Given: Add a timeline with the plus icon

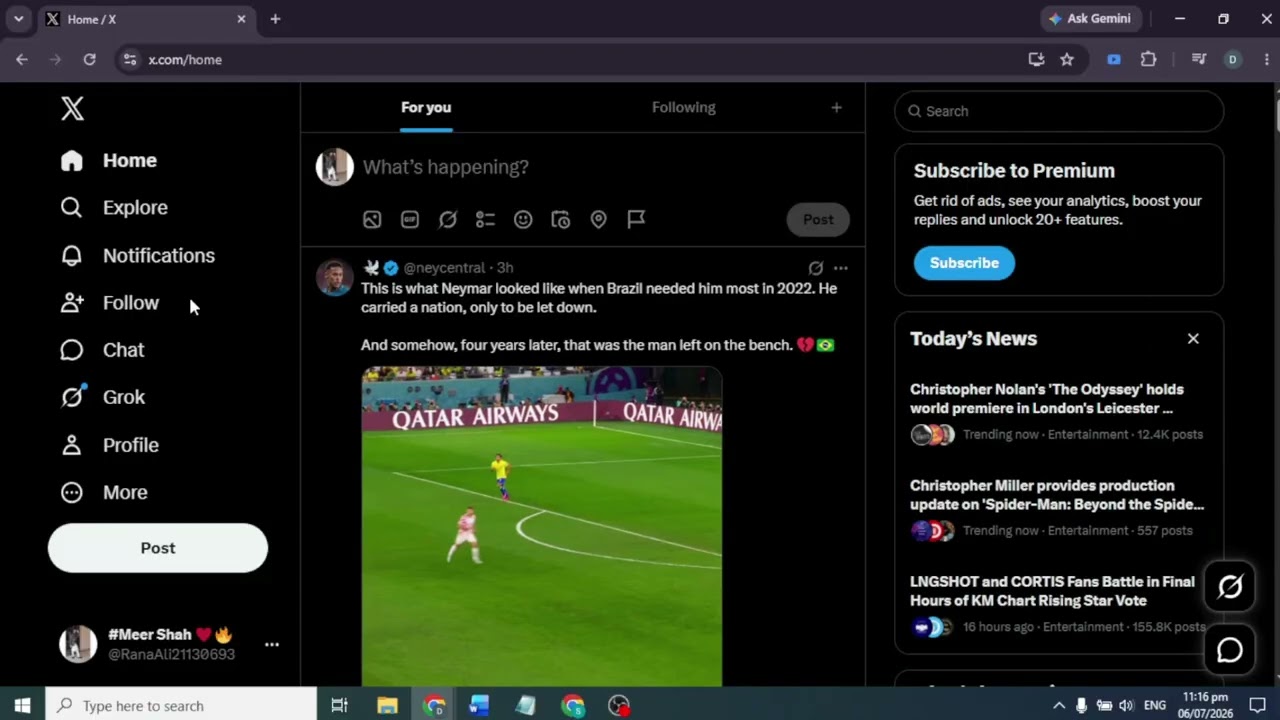Looking at the screenshot, I should 836,108.
